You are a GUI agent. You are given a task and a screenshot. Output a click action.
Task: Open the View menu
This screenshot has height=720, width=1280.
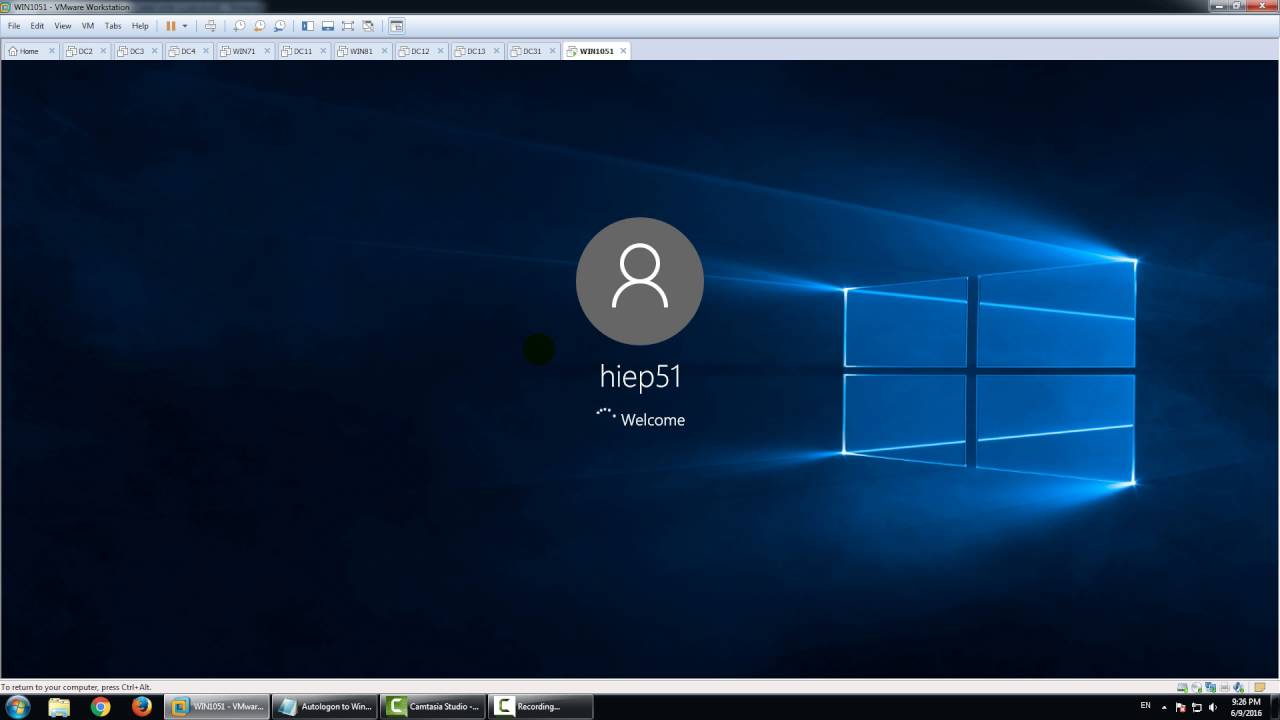pos(62,26)
